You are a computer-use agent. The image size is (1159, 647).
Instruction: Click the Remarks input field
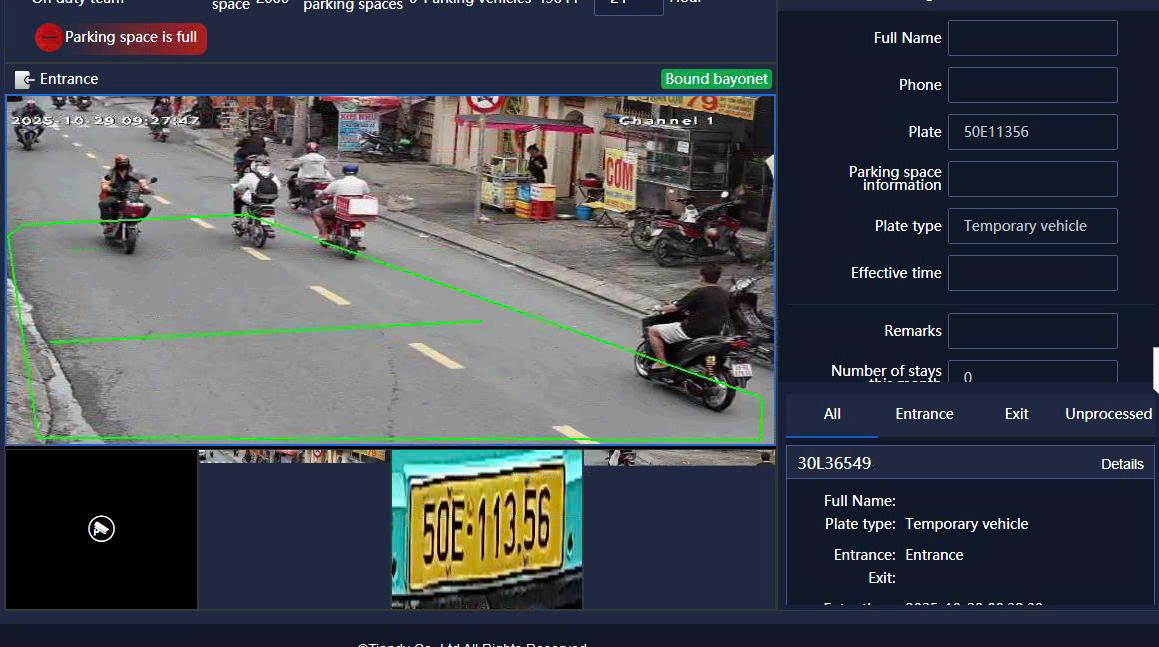[x=1032, y=330]
